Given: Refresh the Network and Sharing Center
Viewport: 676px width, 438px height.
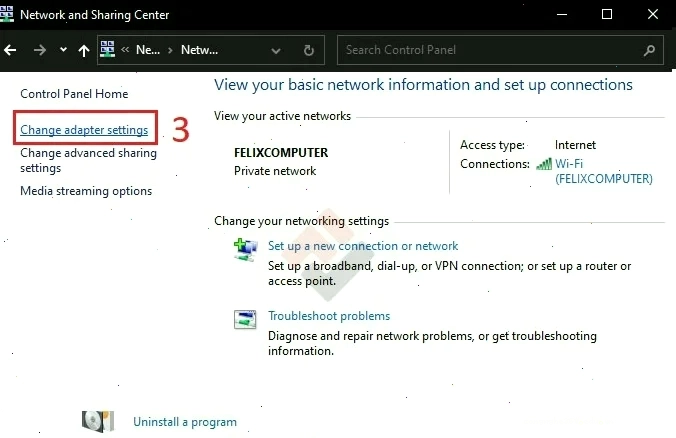Looking at the screenshot, I should pos(309,50).
